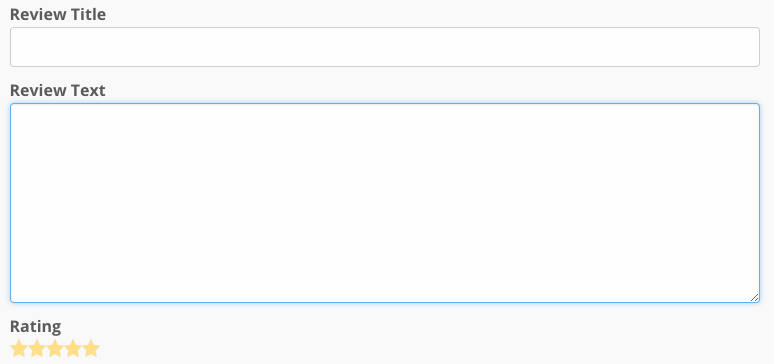Viewport: 774px width, 364px height.
Task: Click inside the Review Text textarea
Action: point(385,203)
